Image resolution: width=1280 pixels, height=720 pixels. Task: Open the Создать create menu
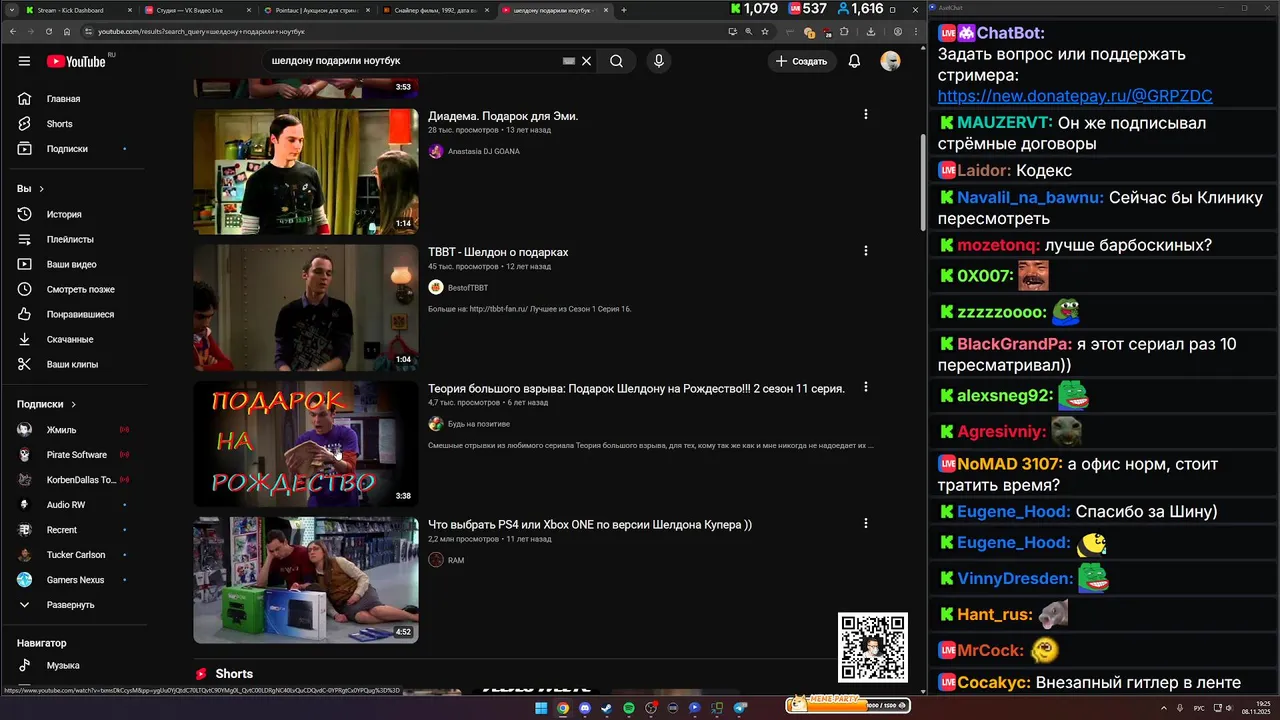(x=802, y=61)
